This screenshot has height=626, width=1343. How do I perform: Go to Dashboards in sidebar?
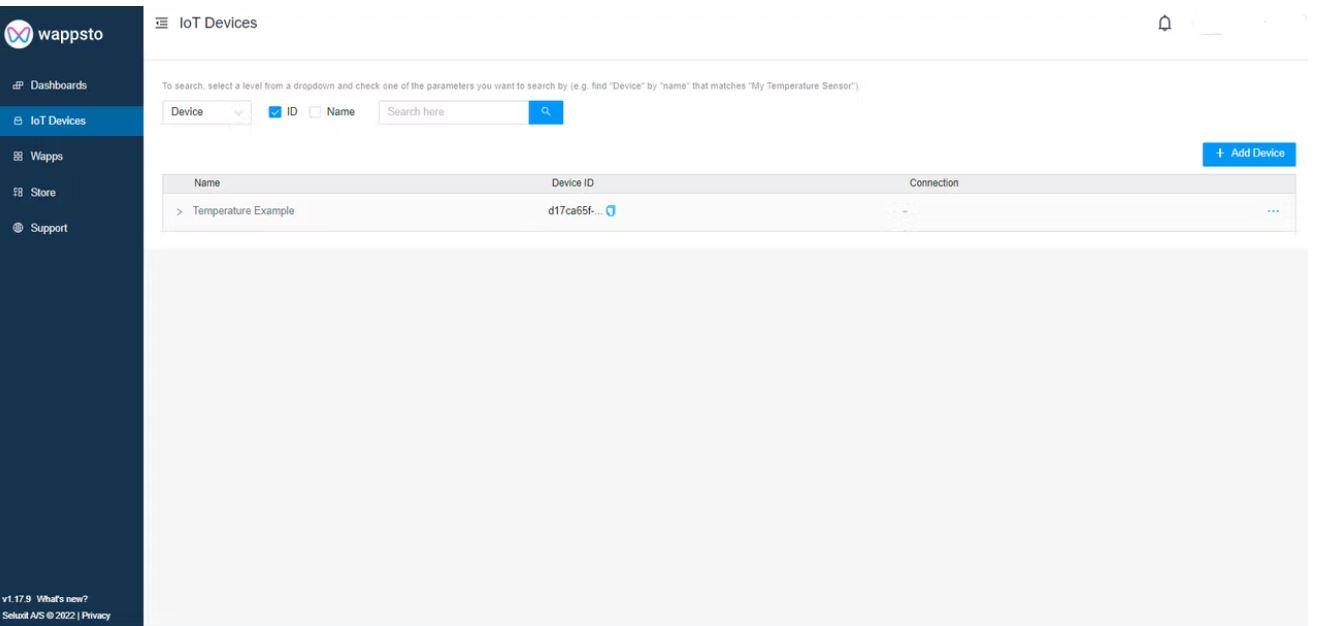[72, 85]
